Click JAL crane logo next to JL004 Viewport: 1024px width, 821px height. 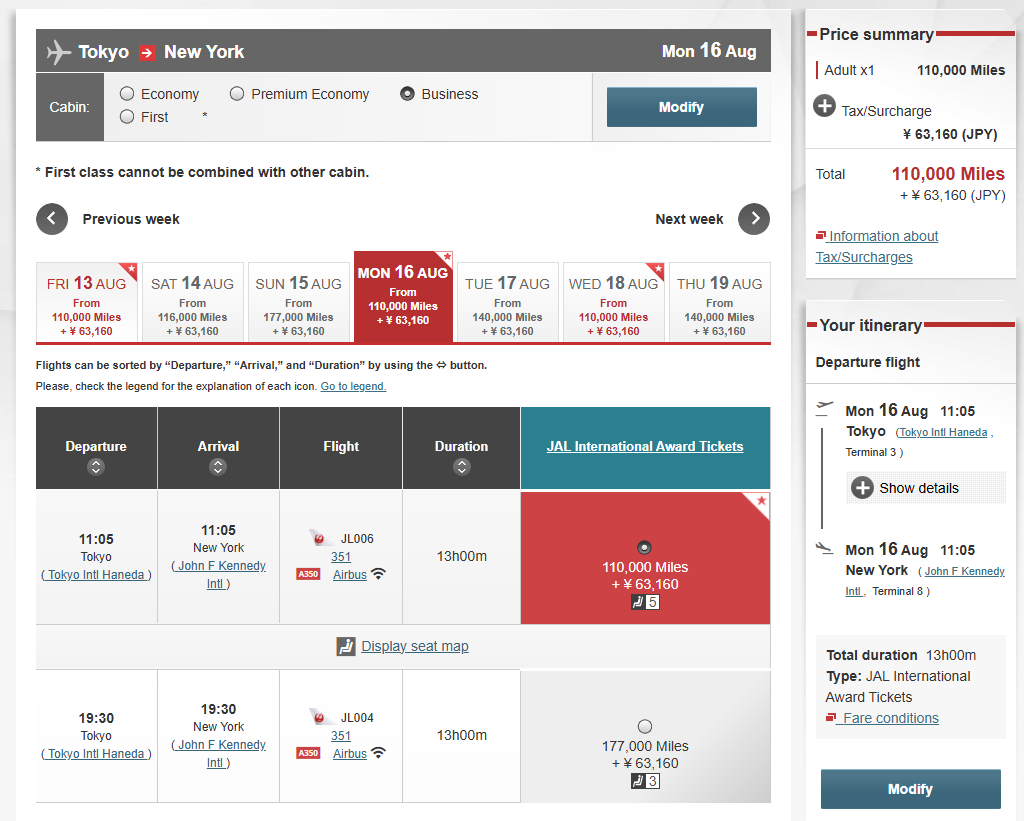point(320,717)
